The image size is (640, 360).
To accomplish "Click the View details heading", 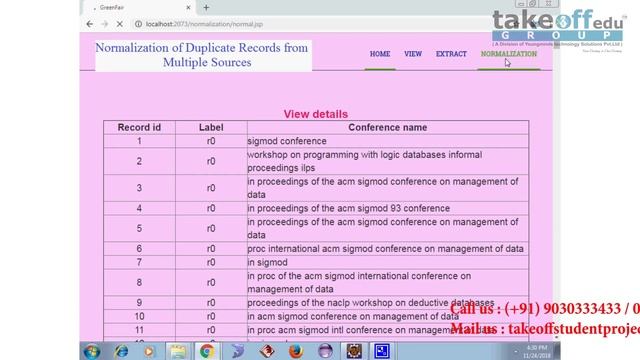I will click(316, 114).
